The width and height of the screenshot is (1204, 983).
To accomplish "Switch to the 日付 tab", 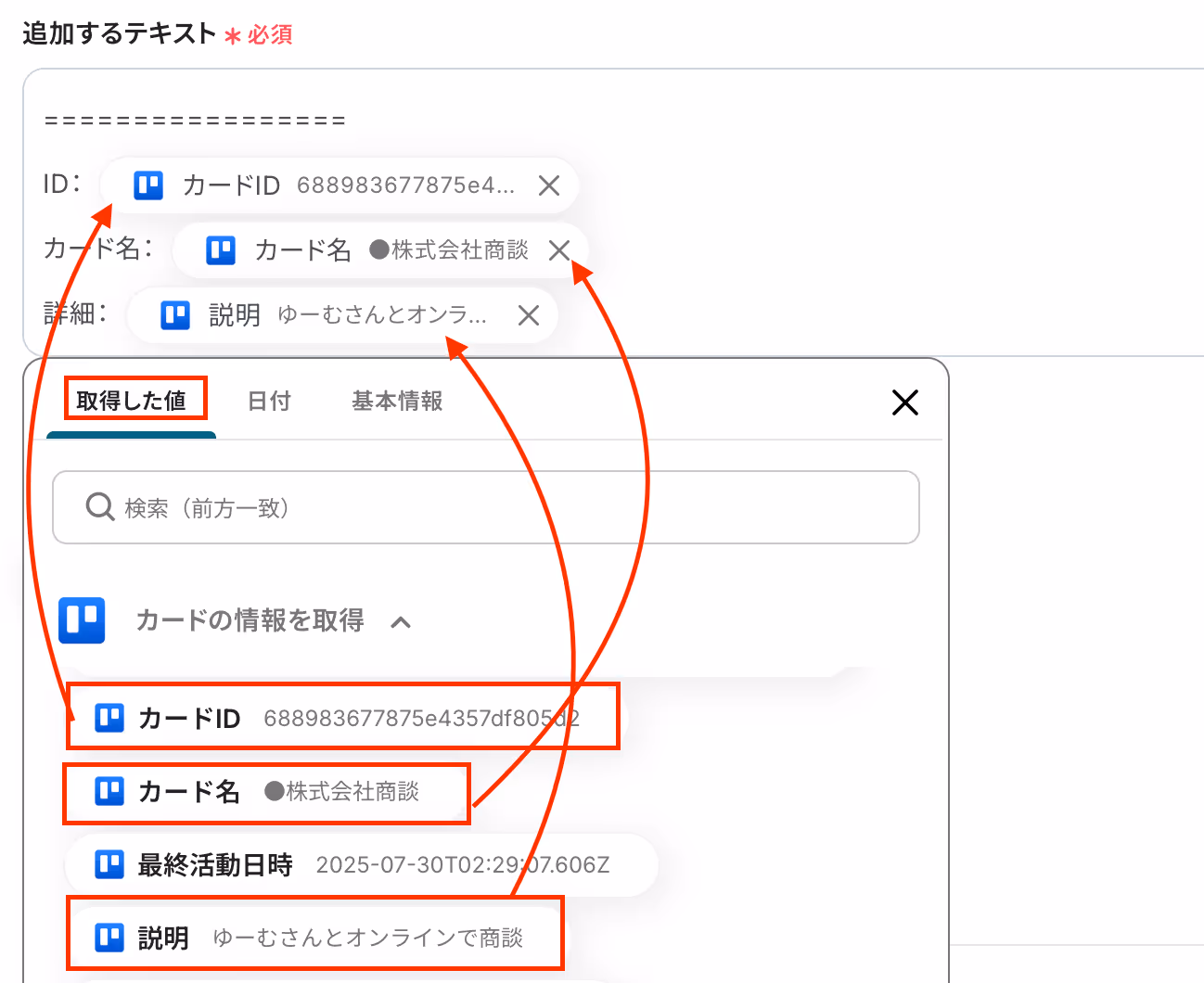I will (x=269, y=401).
